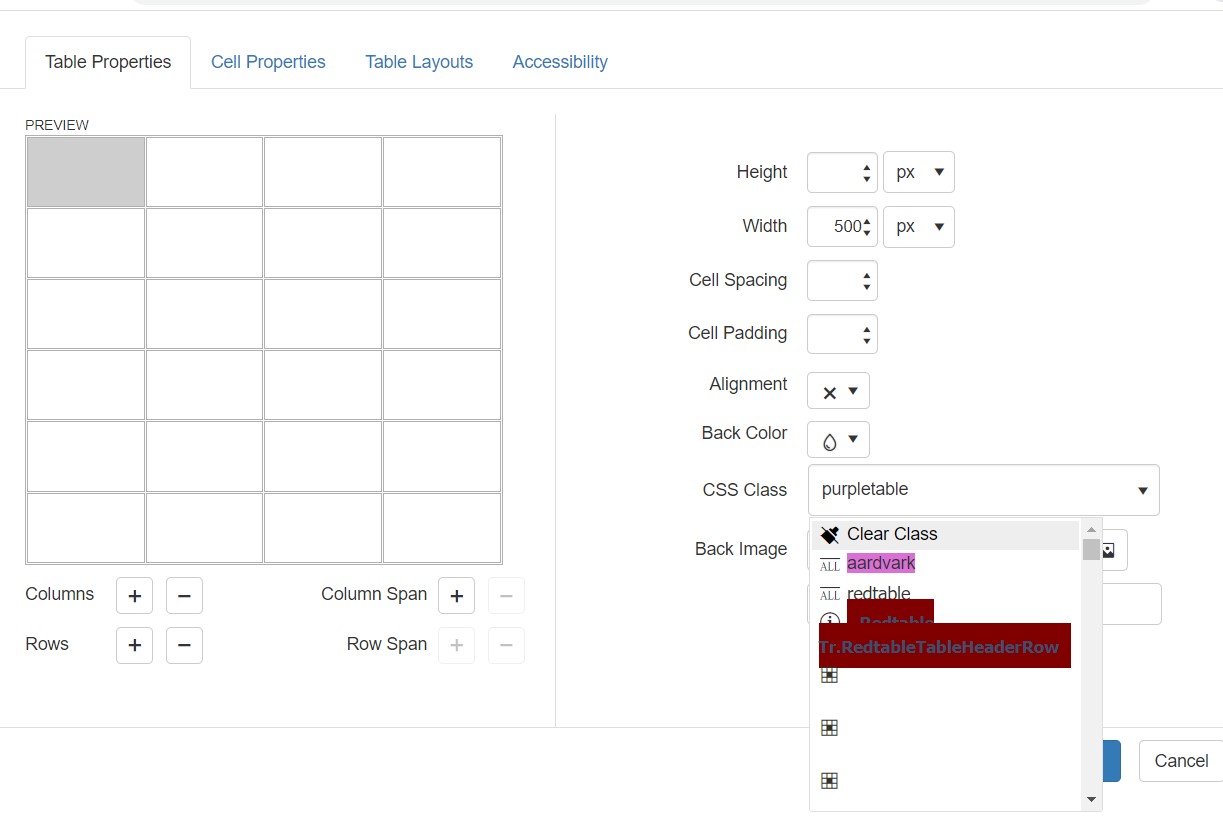The image size is (1223, 825).
Task: Remove a row with Rows minus button
Action: pos(184,645)
